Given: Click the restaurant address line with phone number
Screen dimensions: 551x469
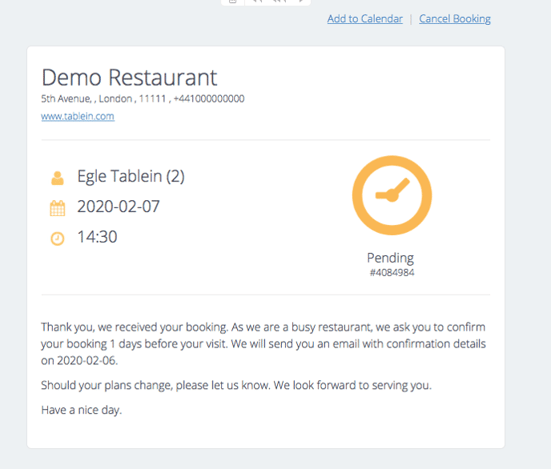Looking at the screenshot, I should click(143, 99).
